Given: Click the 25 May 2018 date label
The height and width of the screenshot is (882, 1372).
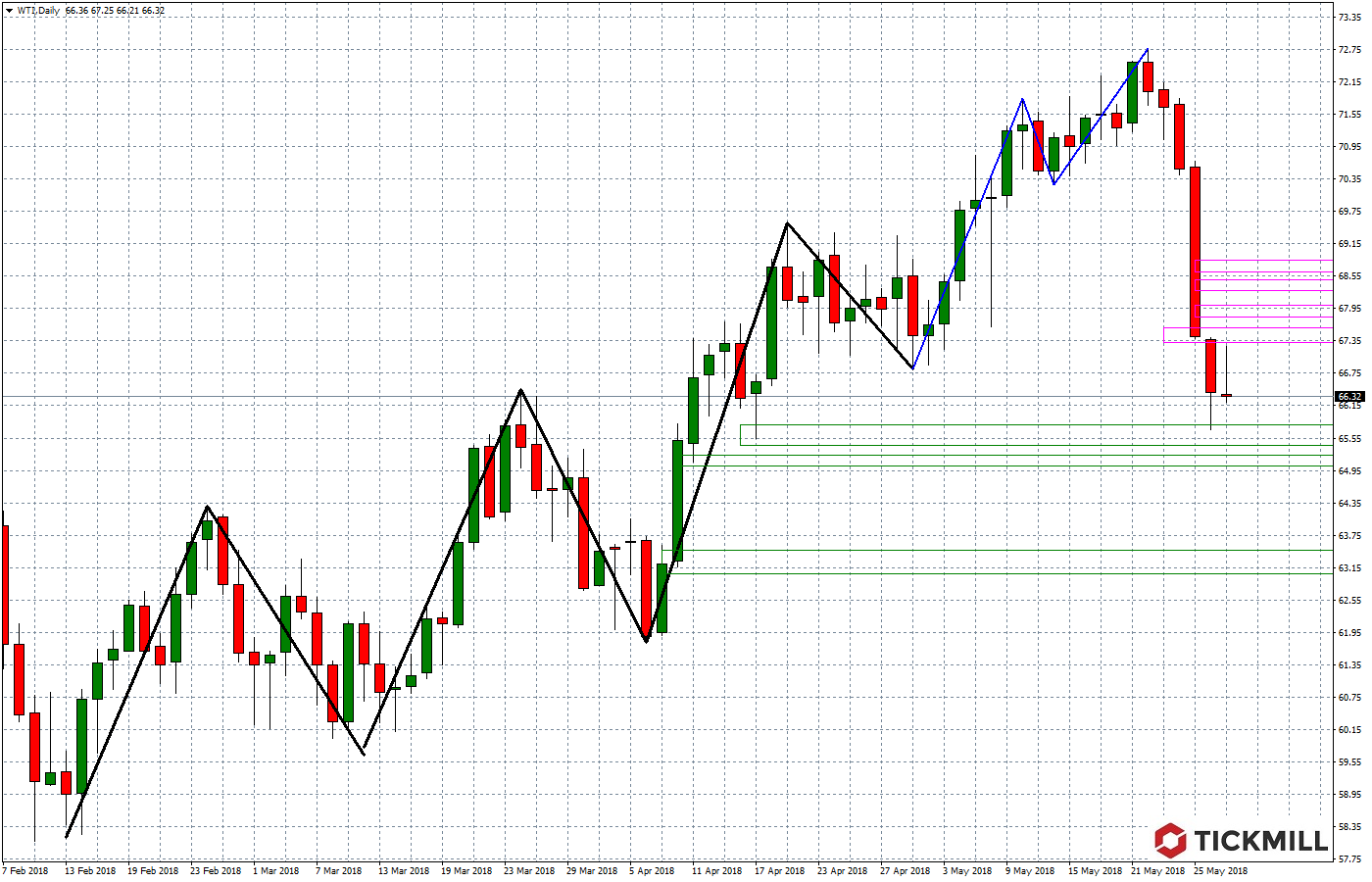Looking at the screenshot, I should point(1220,870).
